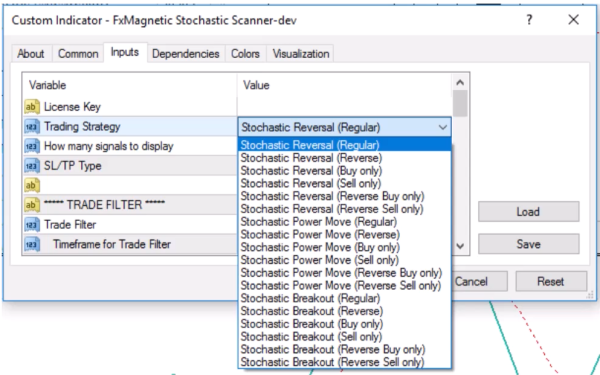Pick Stochastic Breakout (Buy only)
This screenshot has width=600, height=375.
pyautogui.click(x=344, y=324)
